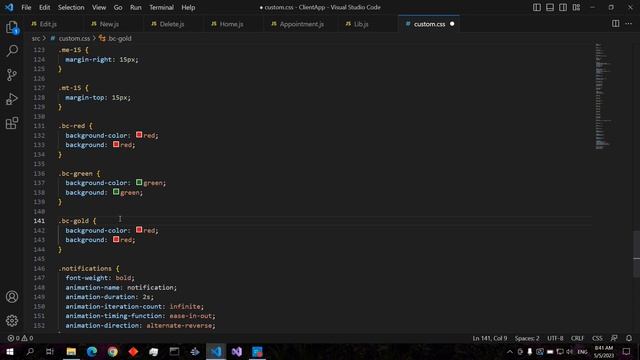This screenshot has width=640, height=360.
Task: Click the code minimap
Action: pyautogui.click(x=603, y=96)
